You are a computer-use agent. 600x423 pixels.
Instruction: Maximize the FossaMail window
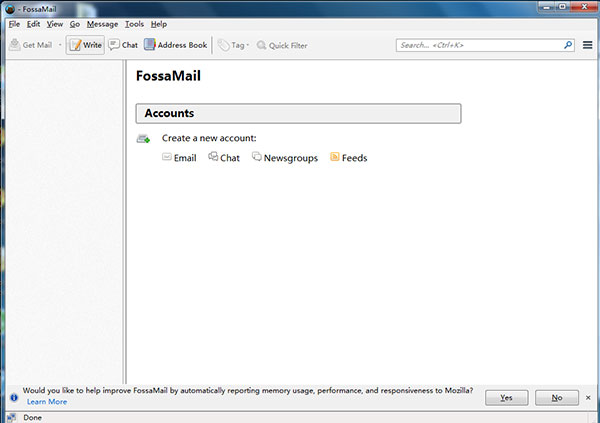pos(562,7)
